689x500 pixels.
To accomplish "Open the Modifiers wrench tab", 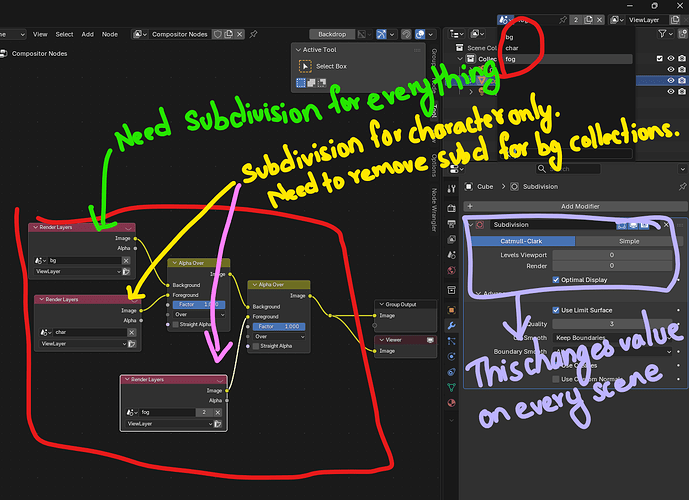I will click(x=451, y=326).
